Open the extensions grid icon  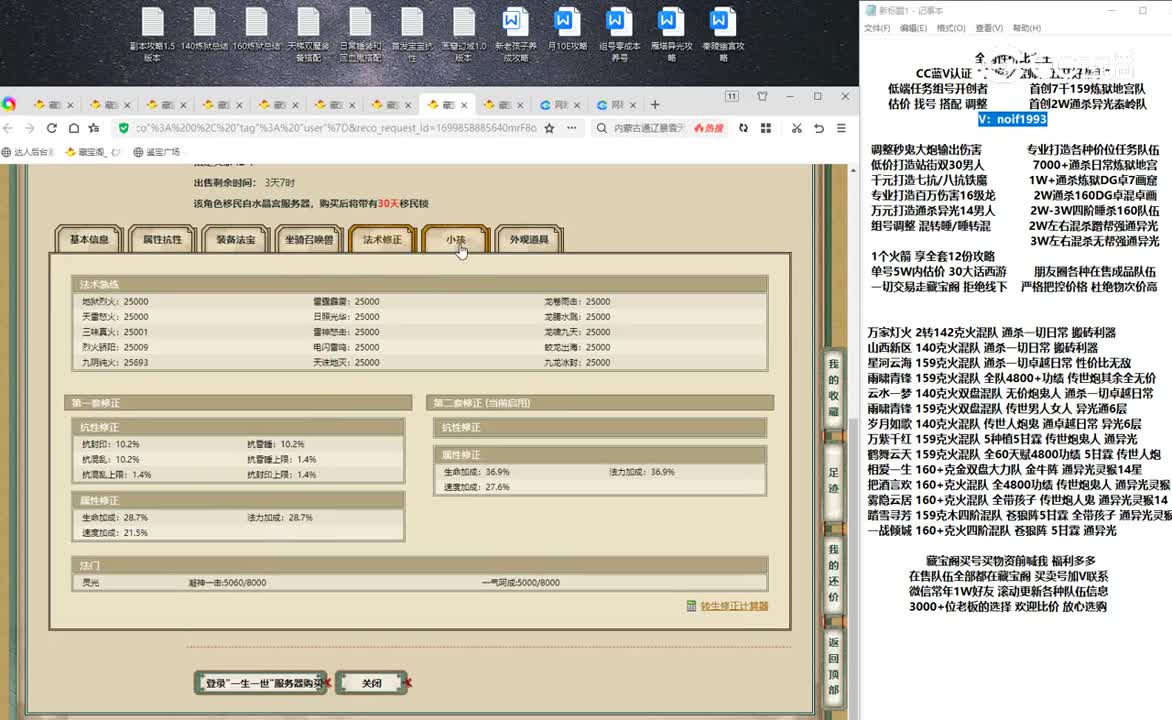point(766,129)
